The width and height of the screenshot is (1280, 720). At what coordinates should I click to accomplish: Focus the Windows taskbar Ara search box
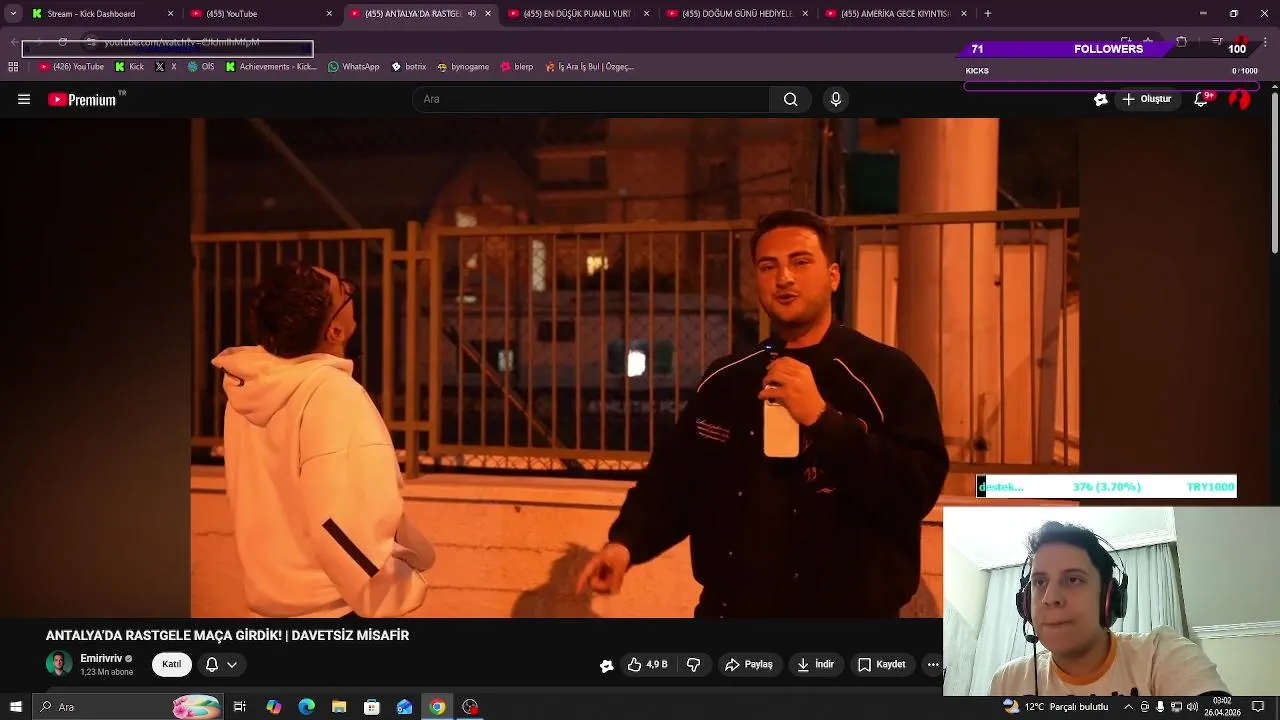click(127, 707)
